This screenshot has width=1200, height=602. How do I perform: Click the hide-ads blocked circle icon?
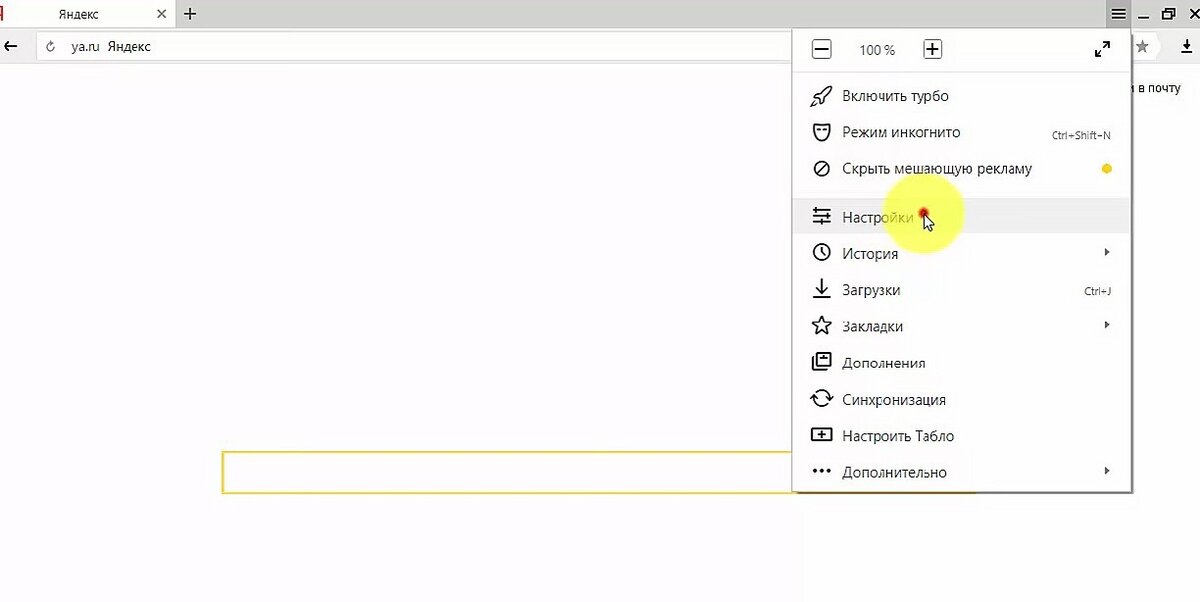(821, 169)
